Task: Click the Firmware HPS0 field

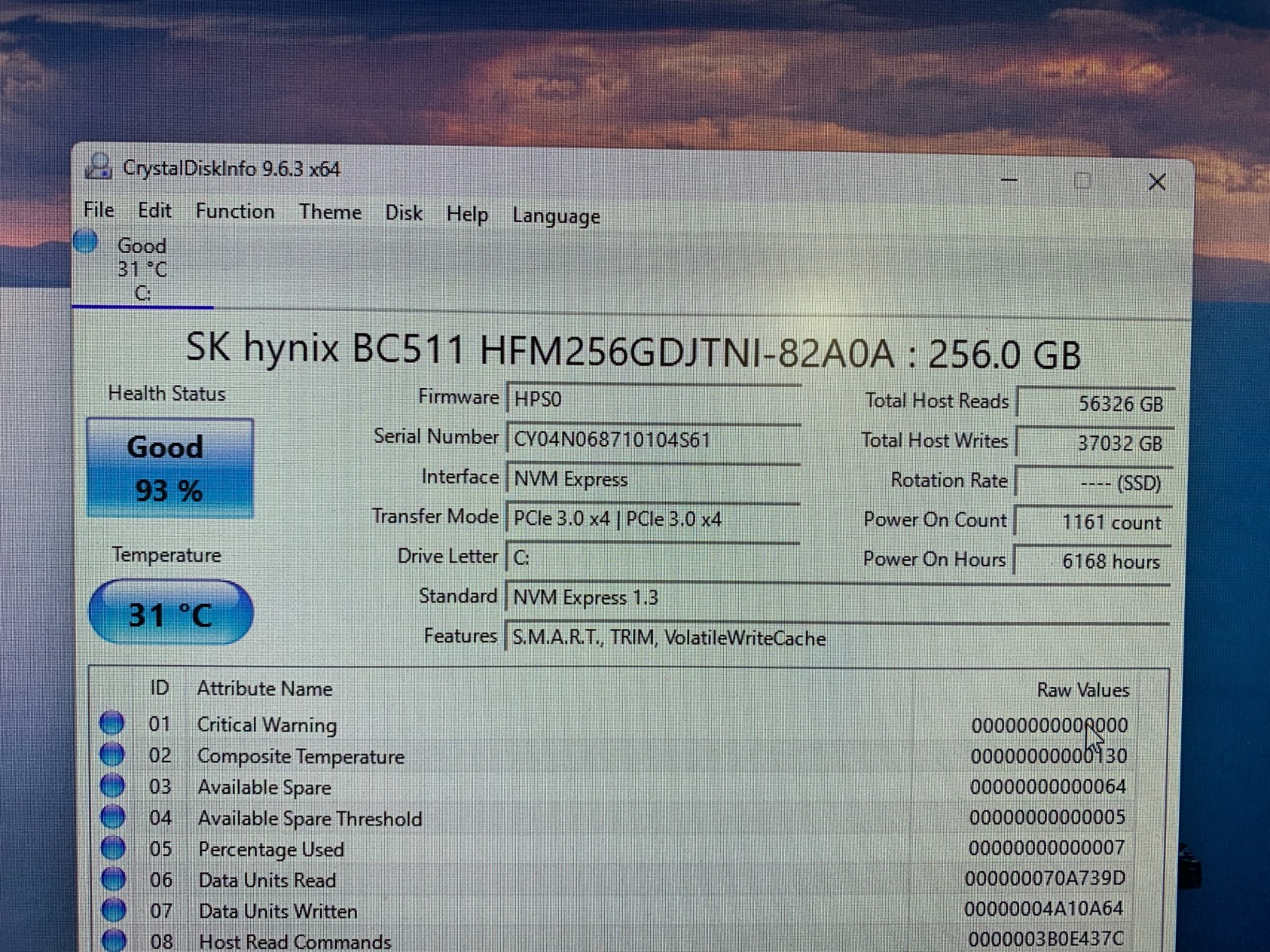Action: 653,398
